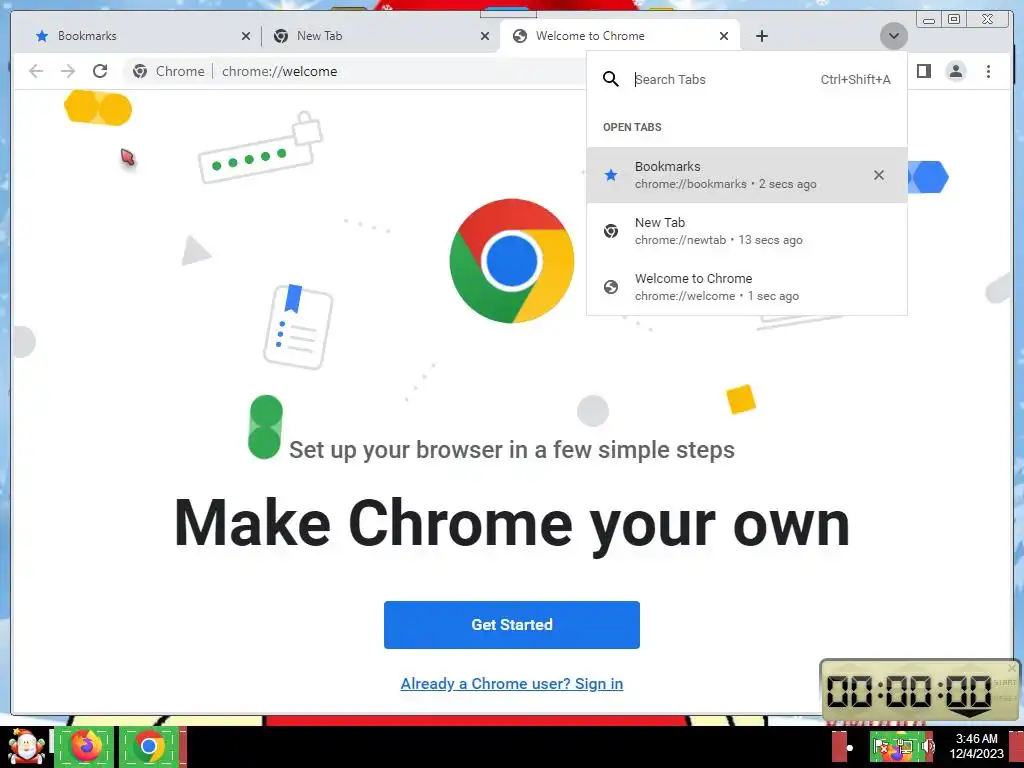Select Welcome to Chrome in open tabs list
Image resolution: width=1024 pixels, height=768 pixels.
(x=746, y=287)
